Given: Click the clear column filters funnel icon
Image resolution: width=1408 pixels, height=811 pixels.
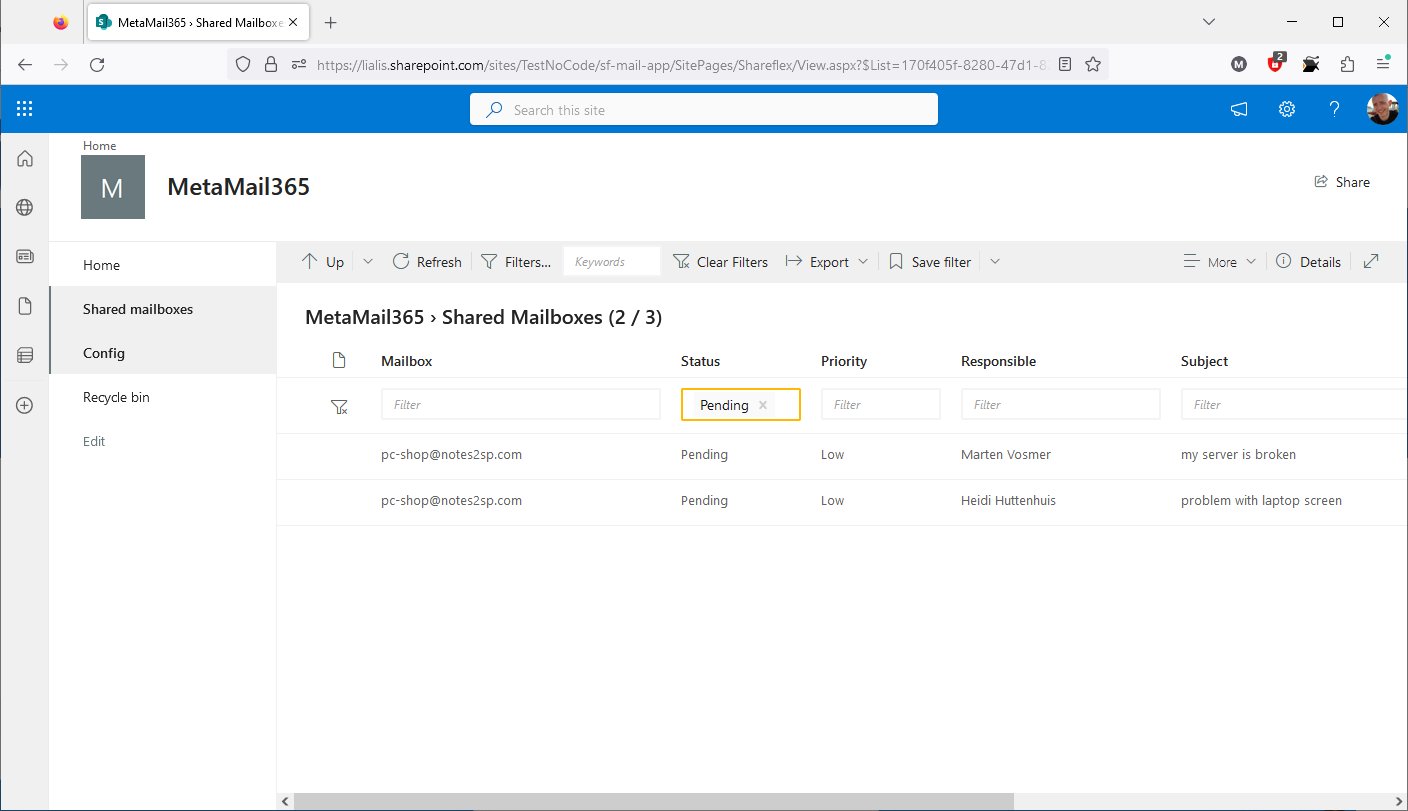Looking at the screenshot, I should [x=340, y=406].
